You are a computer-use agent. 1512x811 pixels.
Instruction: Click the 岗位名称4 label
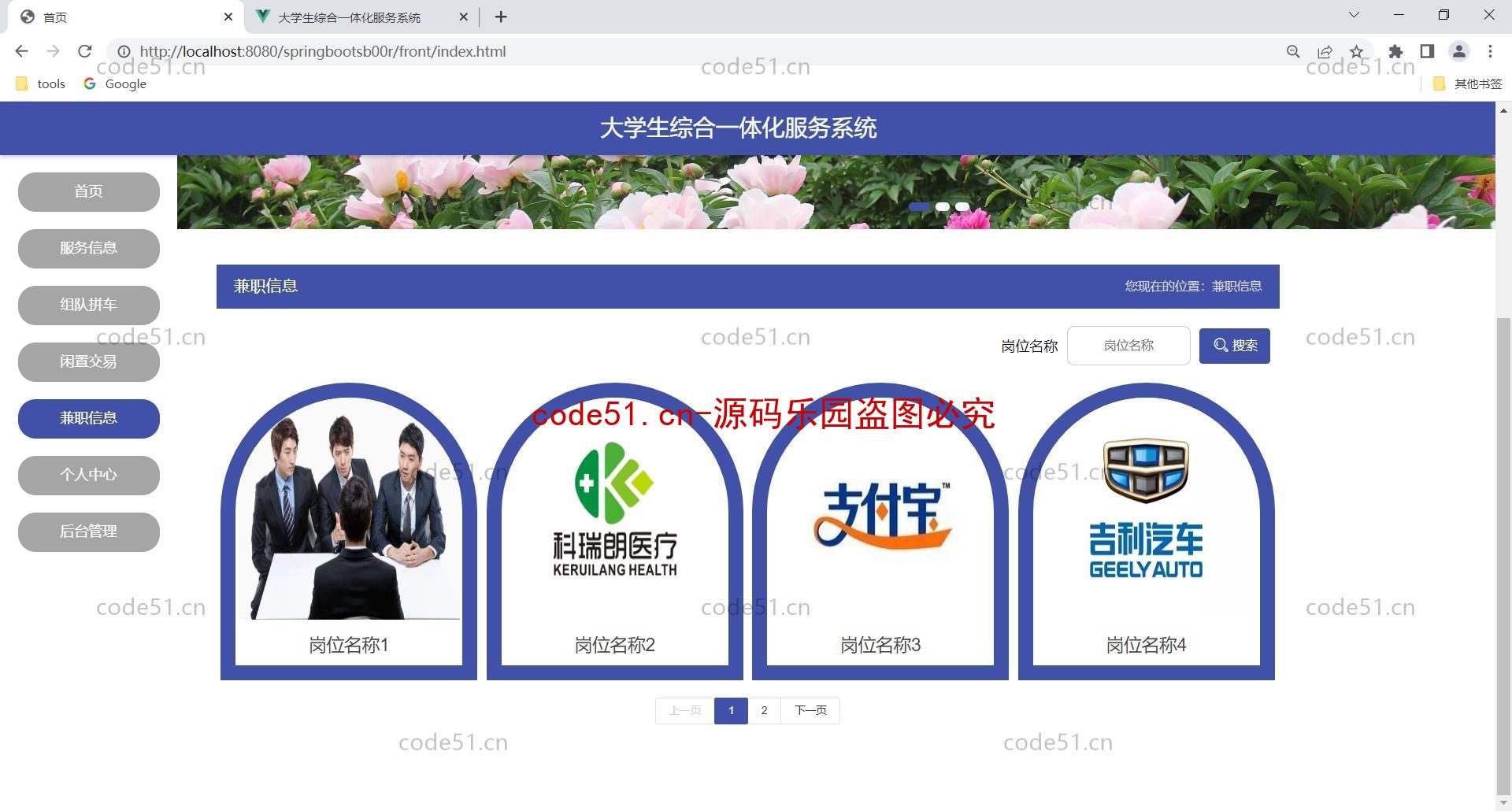point(1147,646)
